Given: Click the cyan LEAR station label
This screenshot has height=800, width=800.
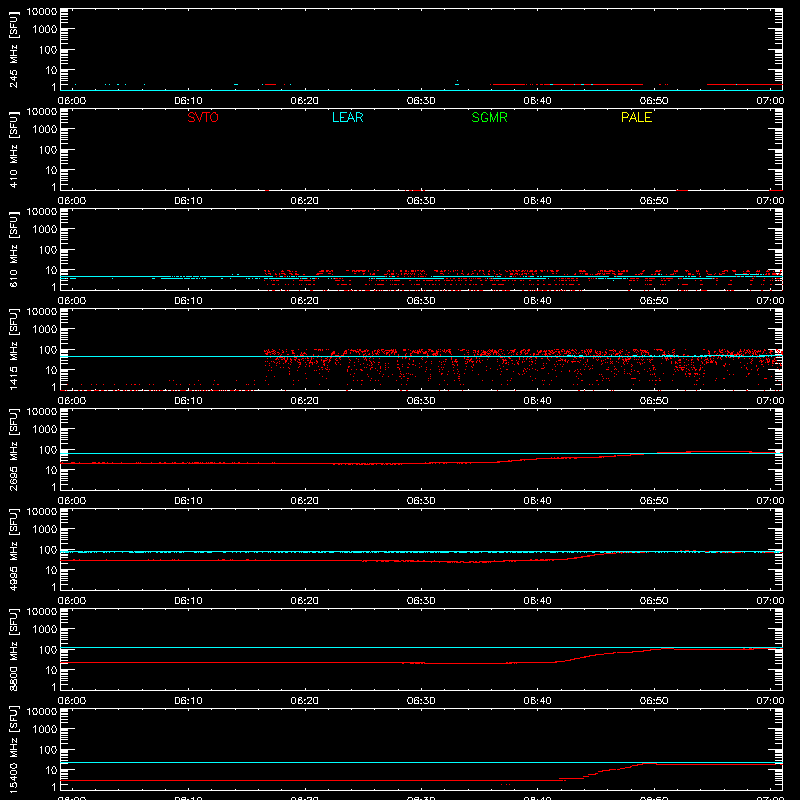Looking at the screenshot, I should pos(347,117).
